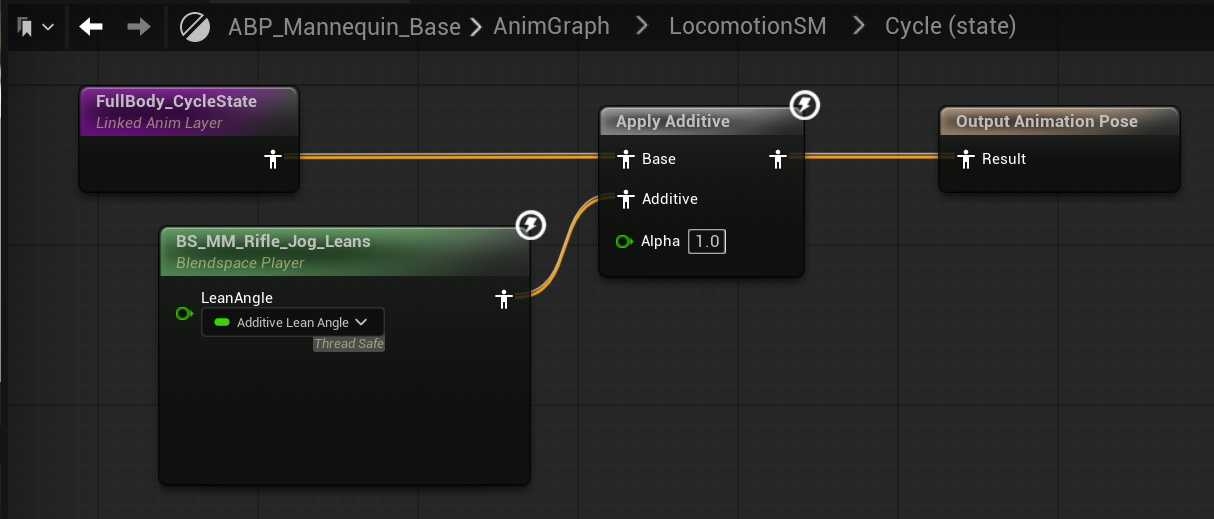Click the forward navigation arrow
The height and width of the screenshot is (519, 1214).
tap(139, 27)
